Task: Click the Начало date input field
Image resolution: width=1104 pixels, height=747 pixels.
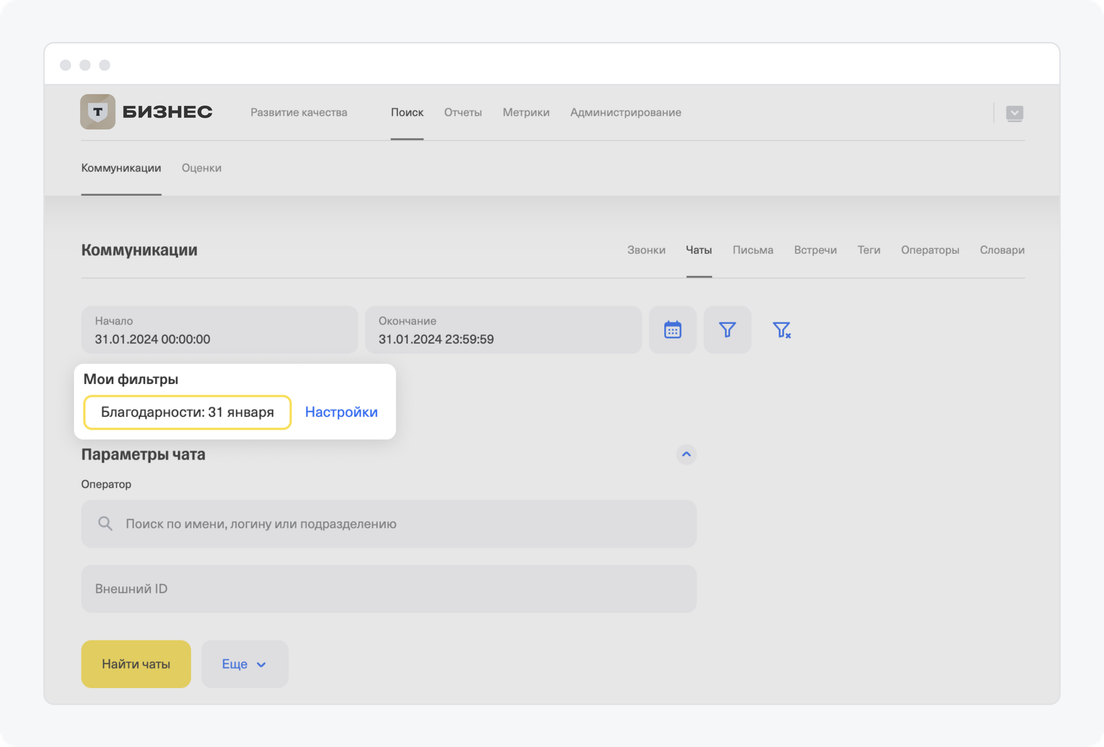Action: click(x=219, y=330)
